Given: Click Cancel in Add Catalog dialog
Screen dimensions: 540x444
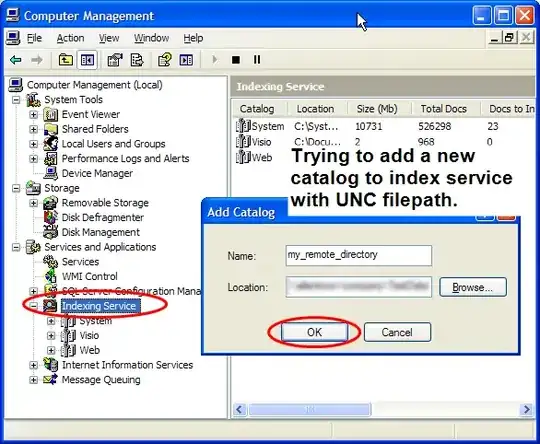Looking at the screenshot, I should (x=397, y=332).
